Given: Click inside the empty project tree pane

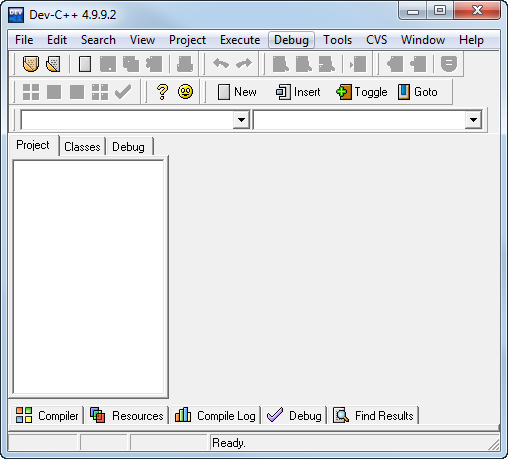Looking at the screenshot, I should (x=89, y=277).
